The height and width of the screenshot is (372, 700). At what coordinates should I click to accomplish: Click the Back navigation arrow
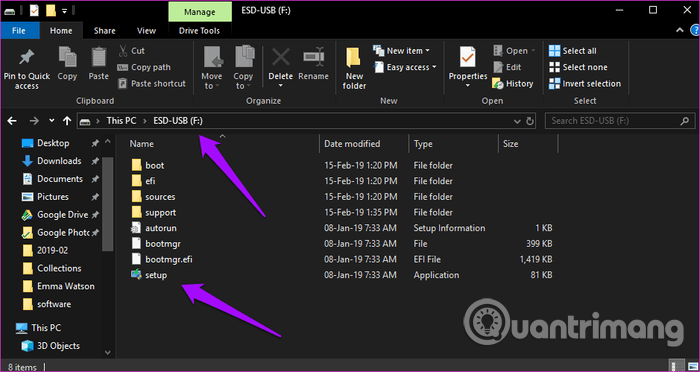coord(12,121)
